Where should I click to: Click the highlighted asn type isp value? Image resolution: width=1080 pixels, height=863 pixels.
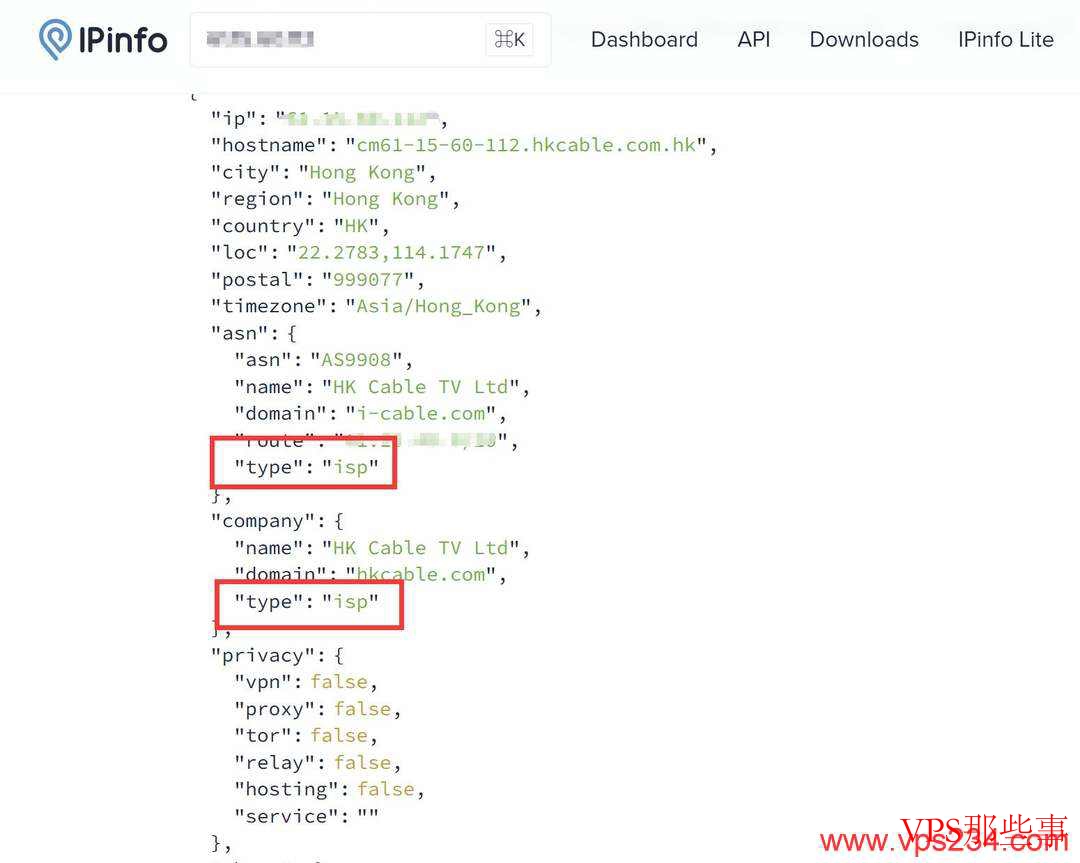tap(350, 467)
